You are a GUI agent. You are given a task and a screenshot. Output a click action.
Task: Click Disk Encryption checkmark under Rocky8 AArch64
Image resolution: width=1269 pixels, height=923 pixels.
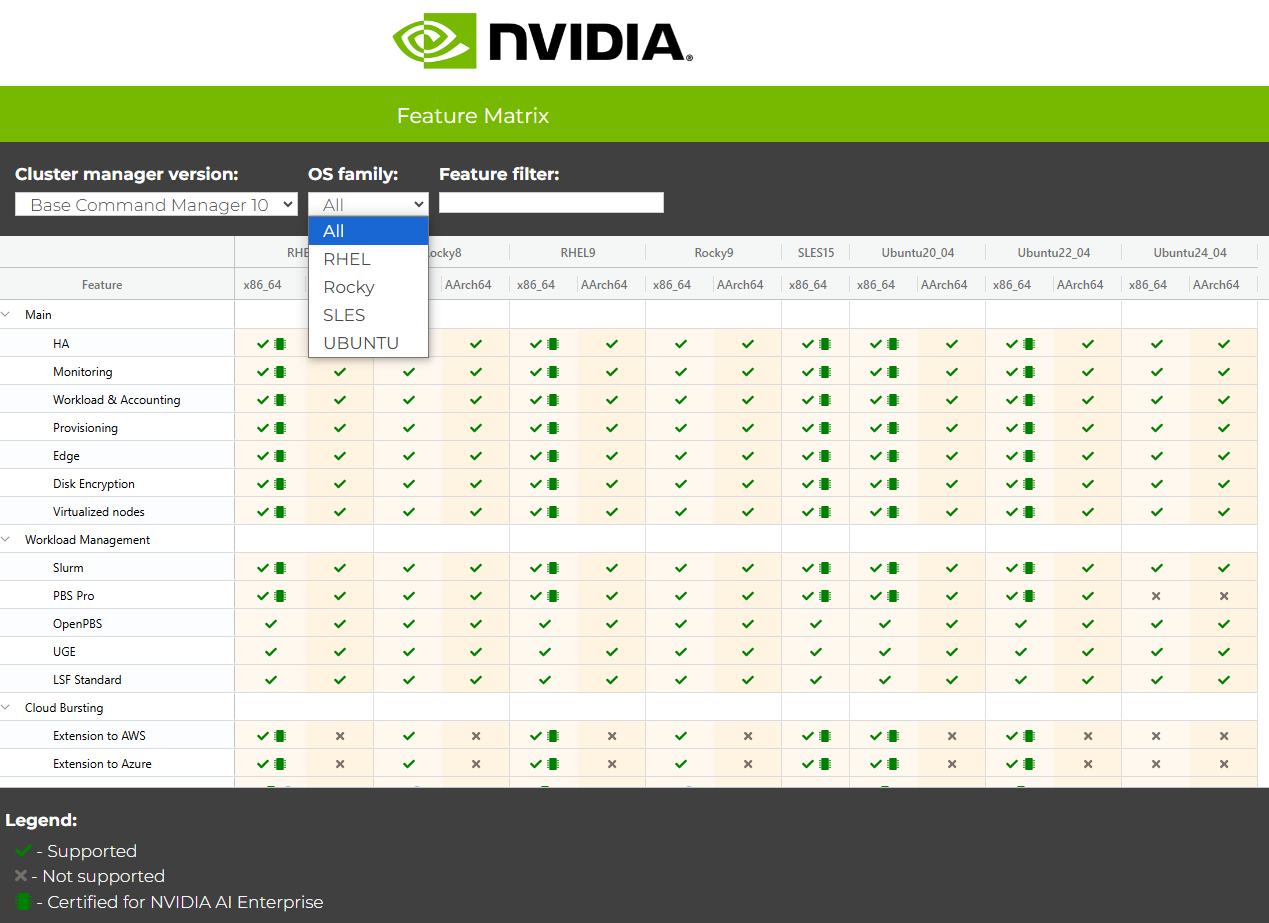pos(476,483)
